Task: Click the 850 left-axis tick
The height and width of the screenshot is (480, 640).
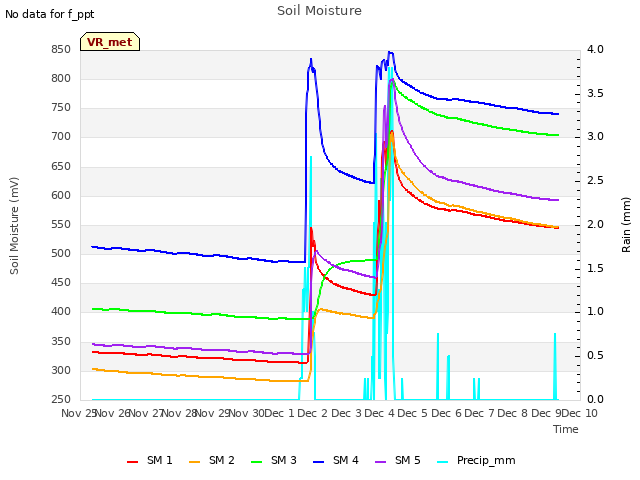Action: (61, 49)
